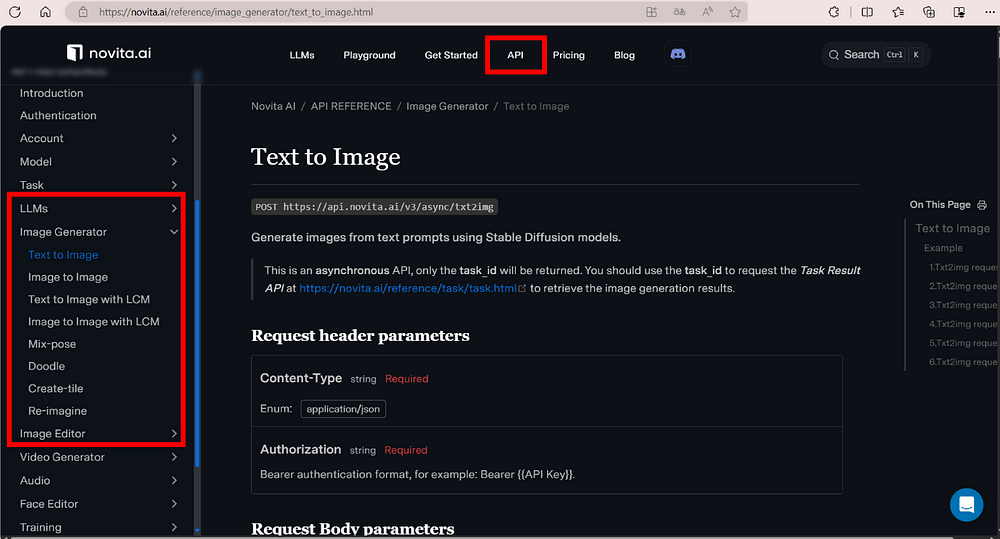Image resolution: width=1000 pixels, height=539 pixels.
Task: Select Image to Image with LCM
Action: (94, 321)
